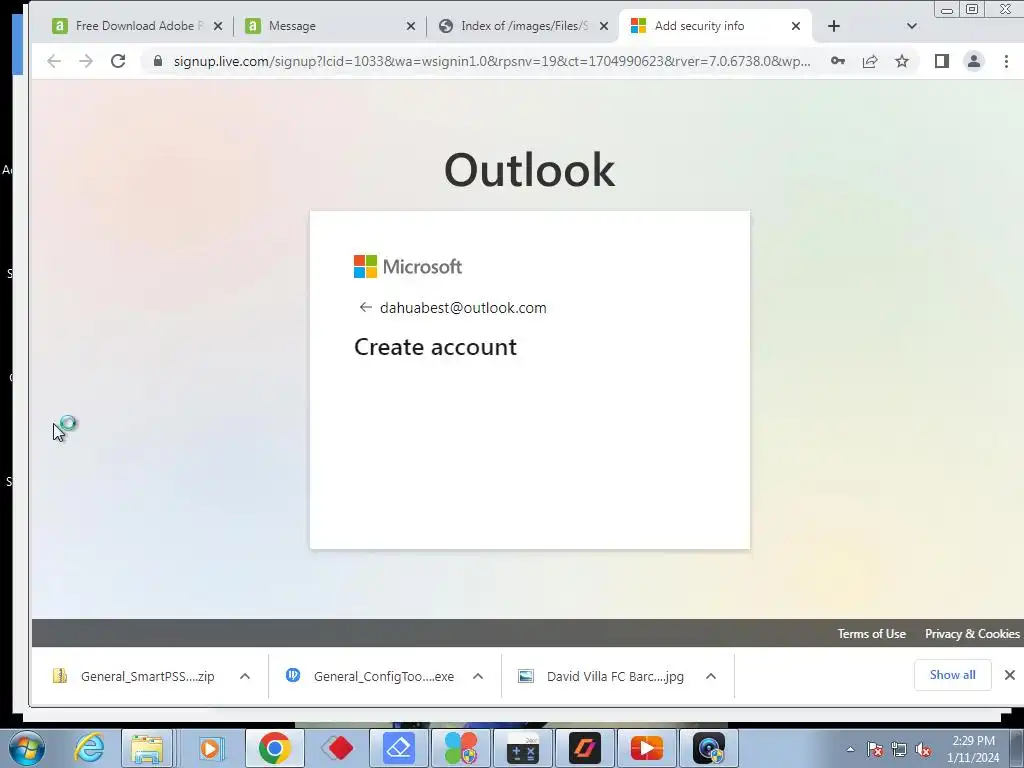Reload the signup page
This screenshot has height=768, width=1024.
point(118,61)
